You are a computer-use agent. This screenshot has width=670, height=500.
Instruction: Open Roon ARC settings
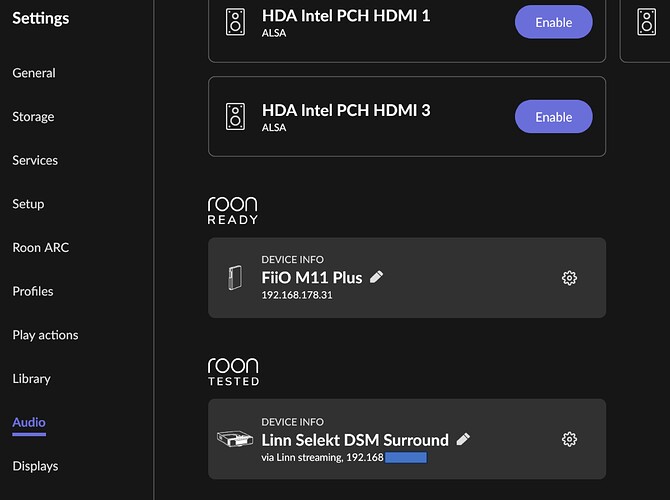tap(41, 247)
